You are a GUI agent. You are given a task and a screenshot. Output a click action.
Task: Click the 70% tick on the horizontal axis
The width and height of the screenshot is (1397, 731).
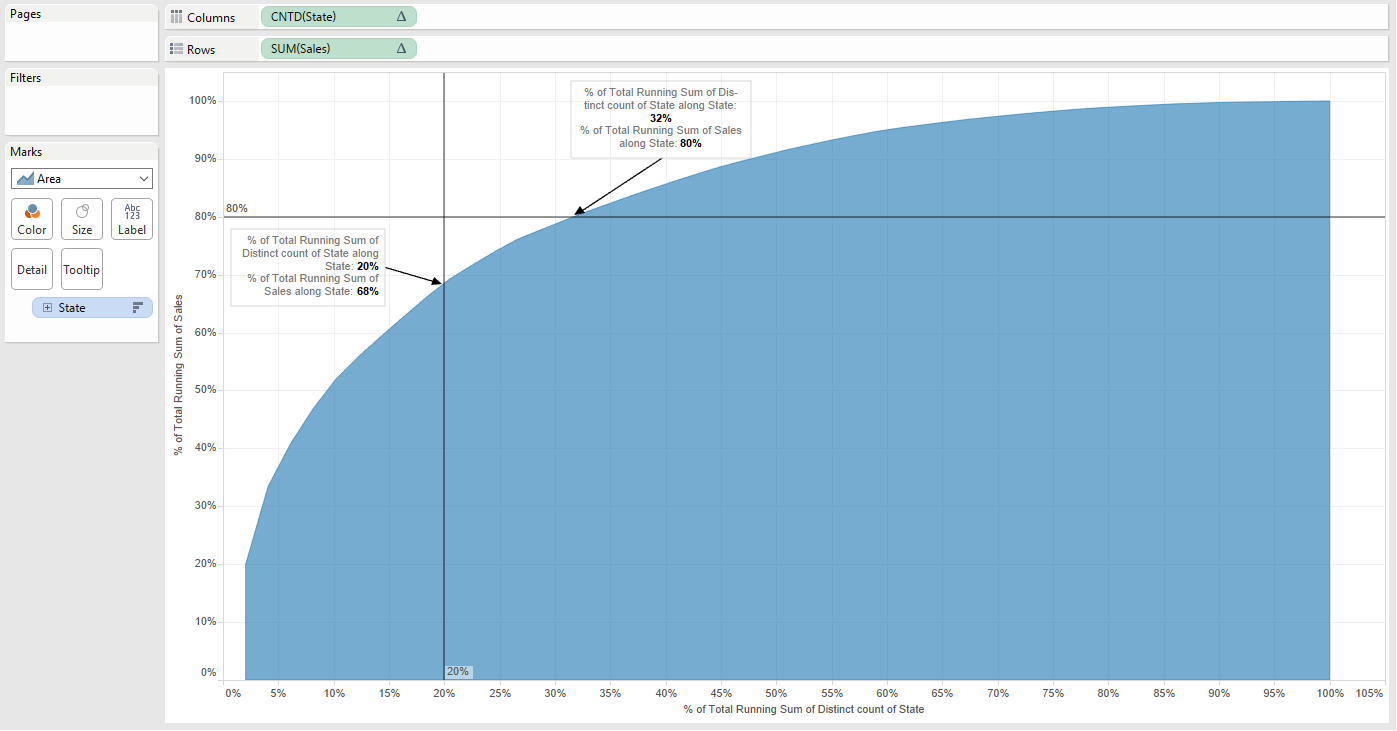[997, 693]
